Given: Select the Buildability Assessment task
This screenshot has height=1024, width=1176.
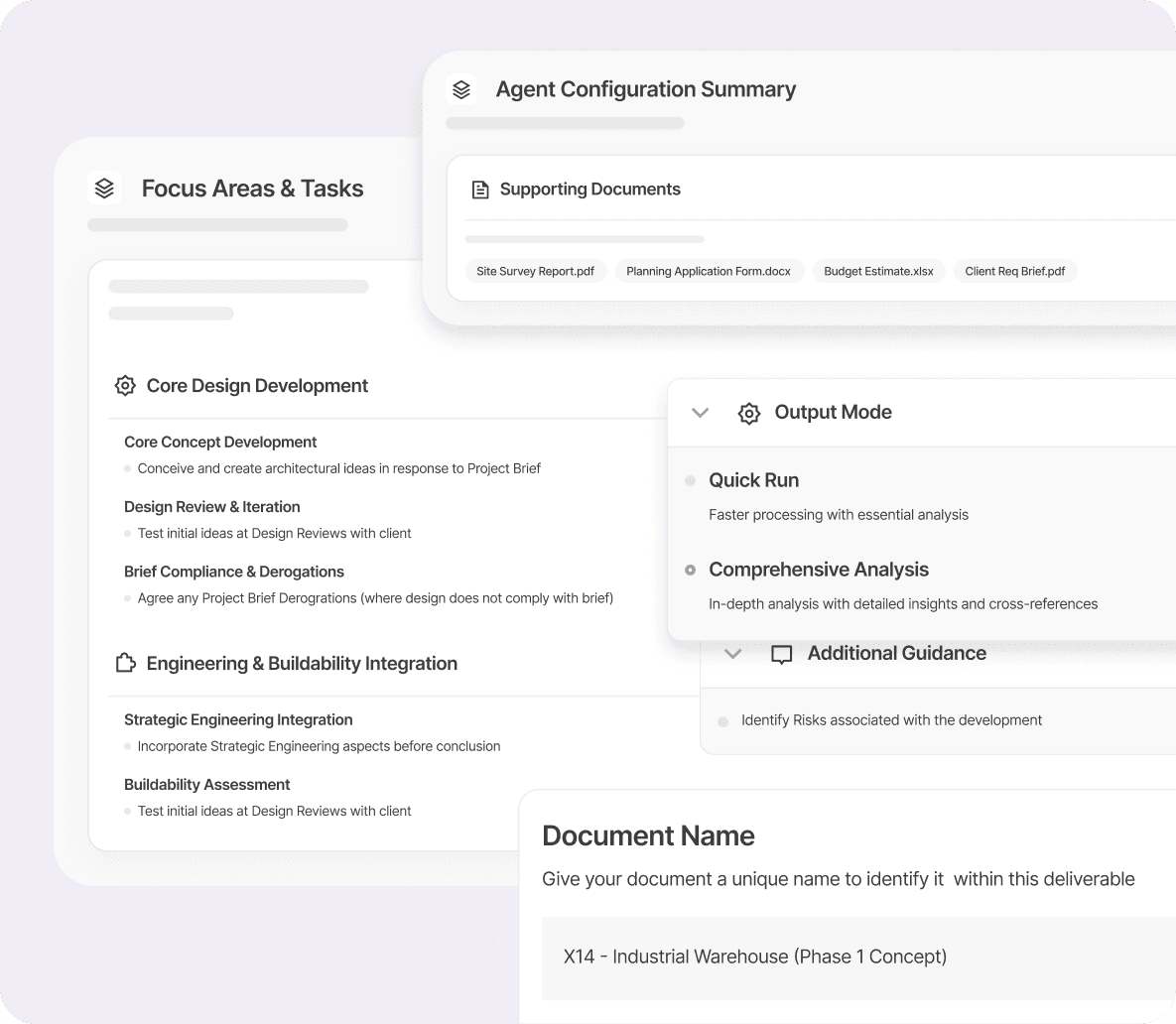Looking at the screenshot, I should pos(206,784).
